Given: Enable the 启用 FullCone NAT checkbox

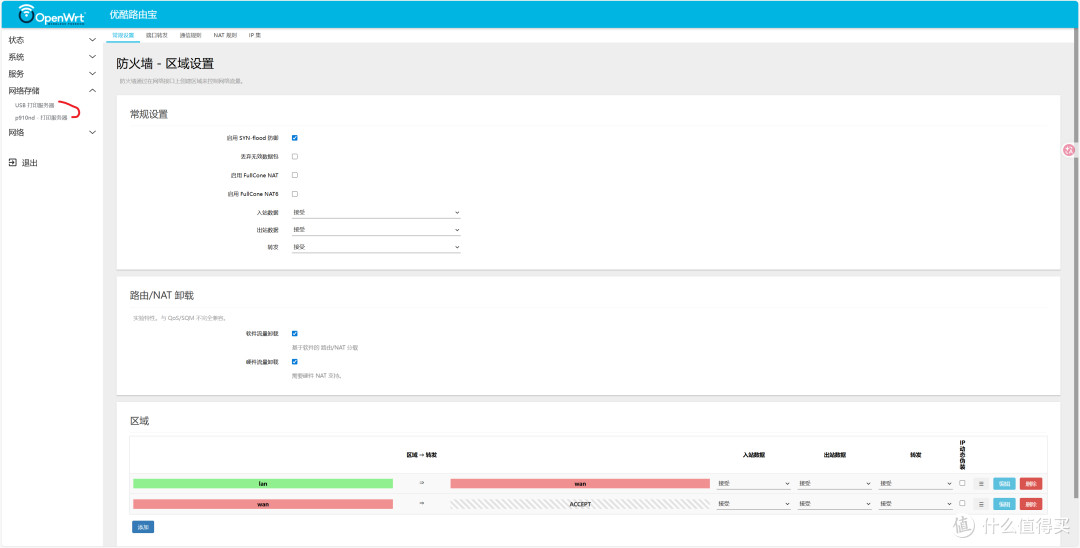Looking at the screenshot, I should pos(295,175).
